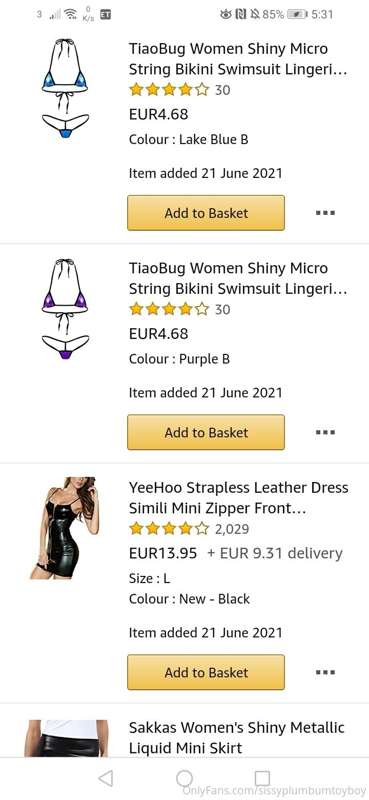Tap the recent apps square button
Screen dimensions: 369x800
pyautogui.click(x=262, y=778)
